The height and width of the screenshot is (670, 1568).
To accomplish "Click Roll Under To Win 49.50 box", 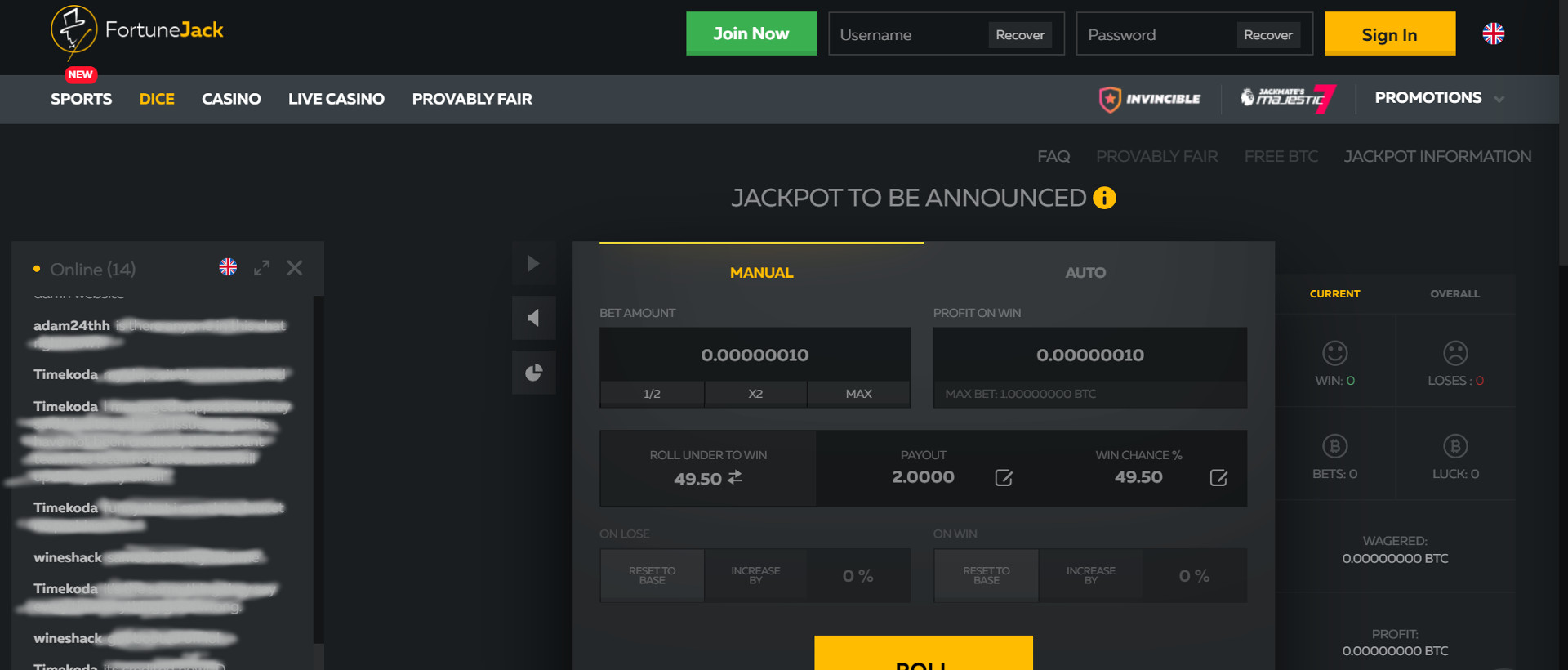I will coord(708,468).
